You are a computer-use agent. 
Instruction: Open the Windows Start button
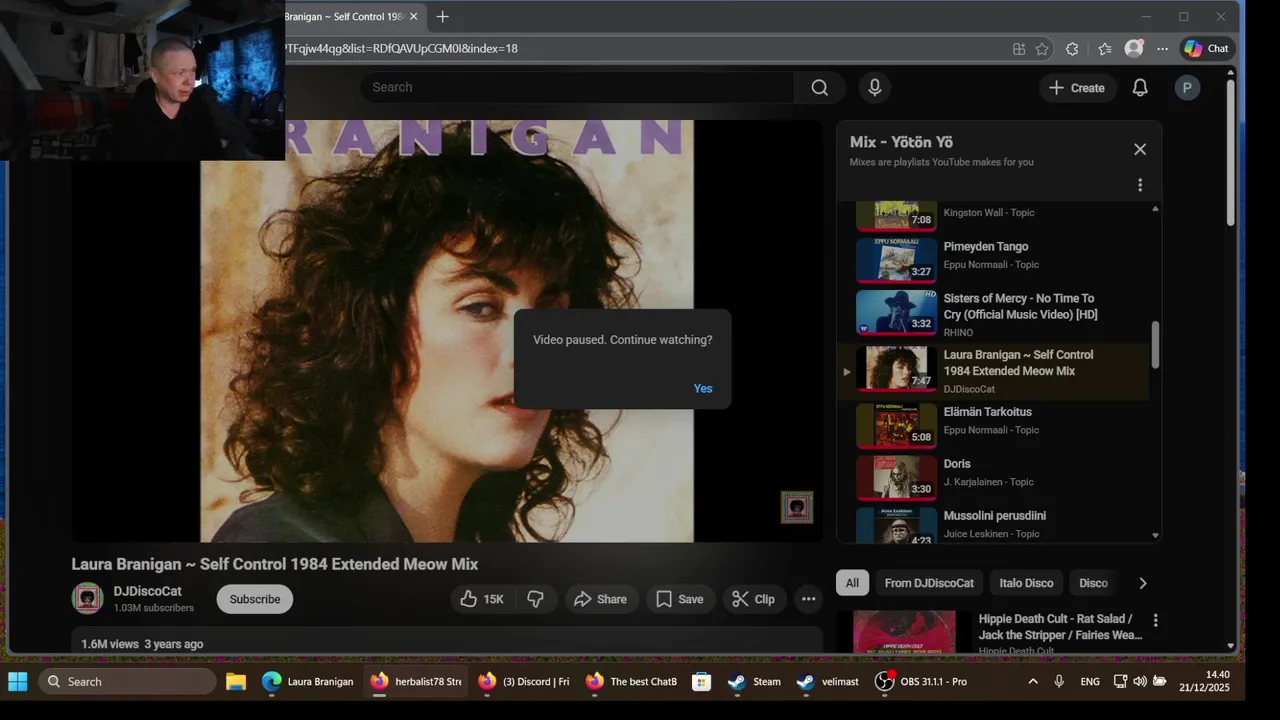click(x=18, y=681)
